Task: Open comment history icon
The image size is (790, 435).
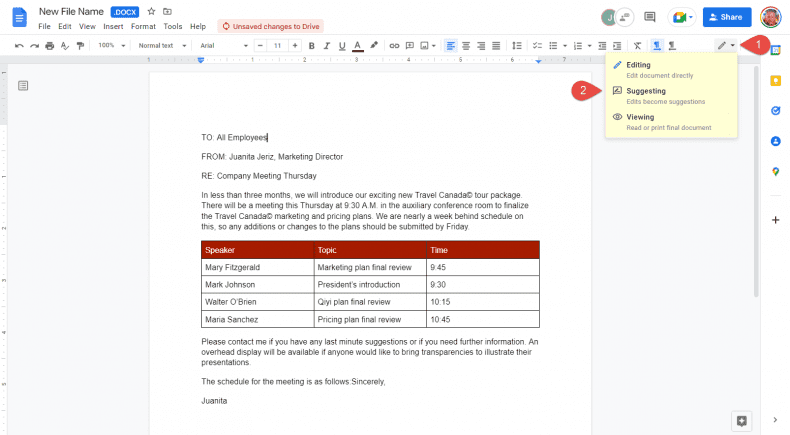Action: coord(650,17)
